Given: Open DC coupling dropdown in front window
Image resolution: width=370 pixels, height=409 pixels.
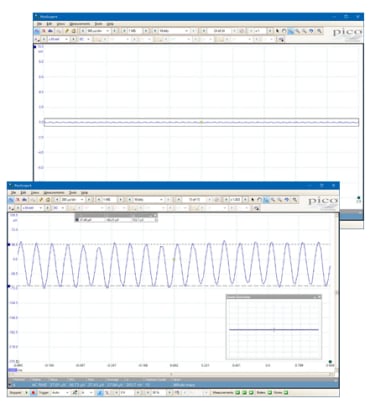Looking at the screenshot, I should 58,208.
